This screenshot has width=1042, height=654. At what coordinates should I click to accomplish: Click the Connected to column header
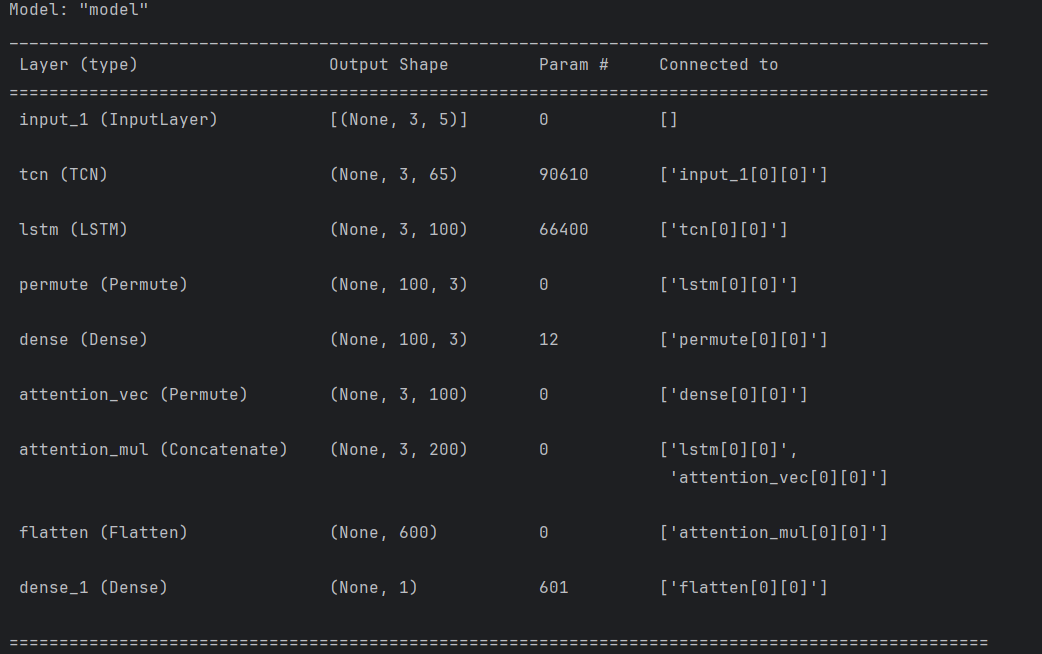point(718,64)
